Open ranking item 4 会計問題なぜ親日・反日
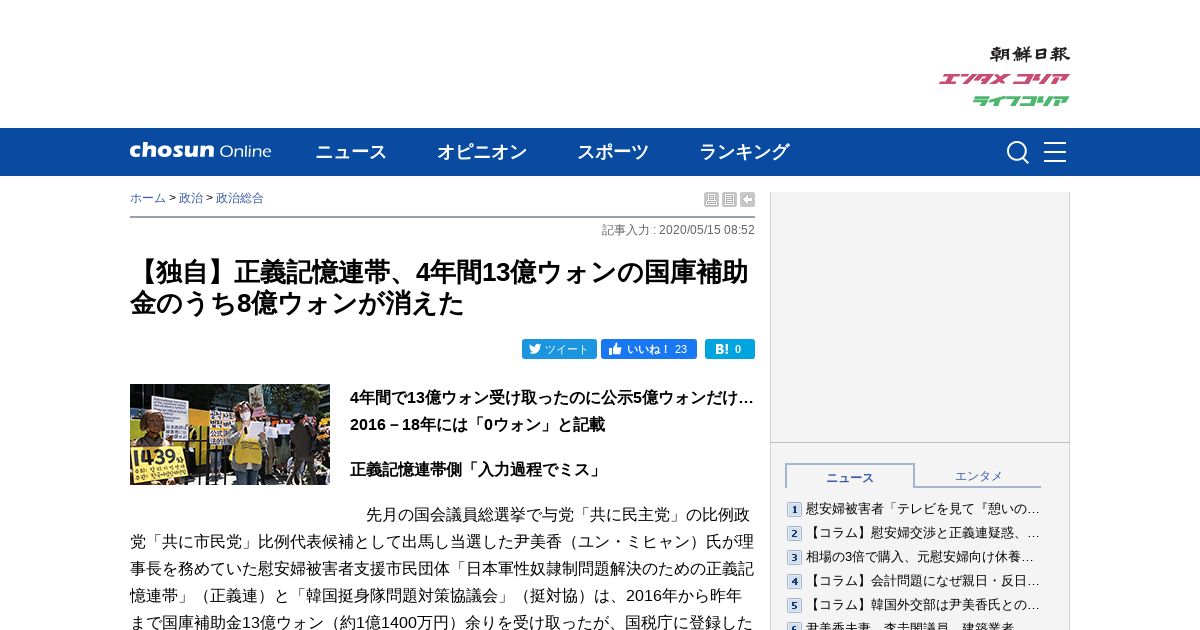Image resolution: width=1200 pixels, height=630 pixels. pyautogui.click(x=923, y=581)
